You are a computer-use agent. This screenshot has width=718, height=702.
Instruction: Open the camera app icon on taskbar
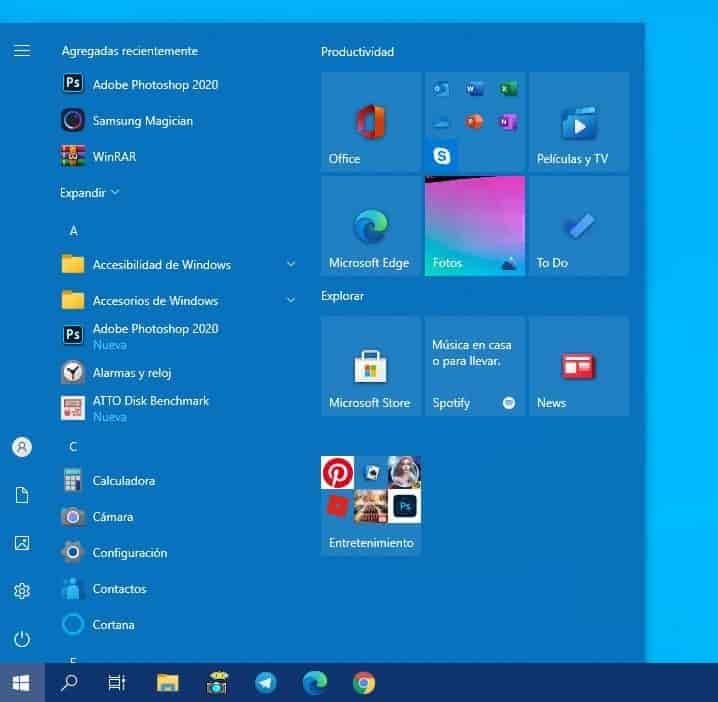click(217, 683)
